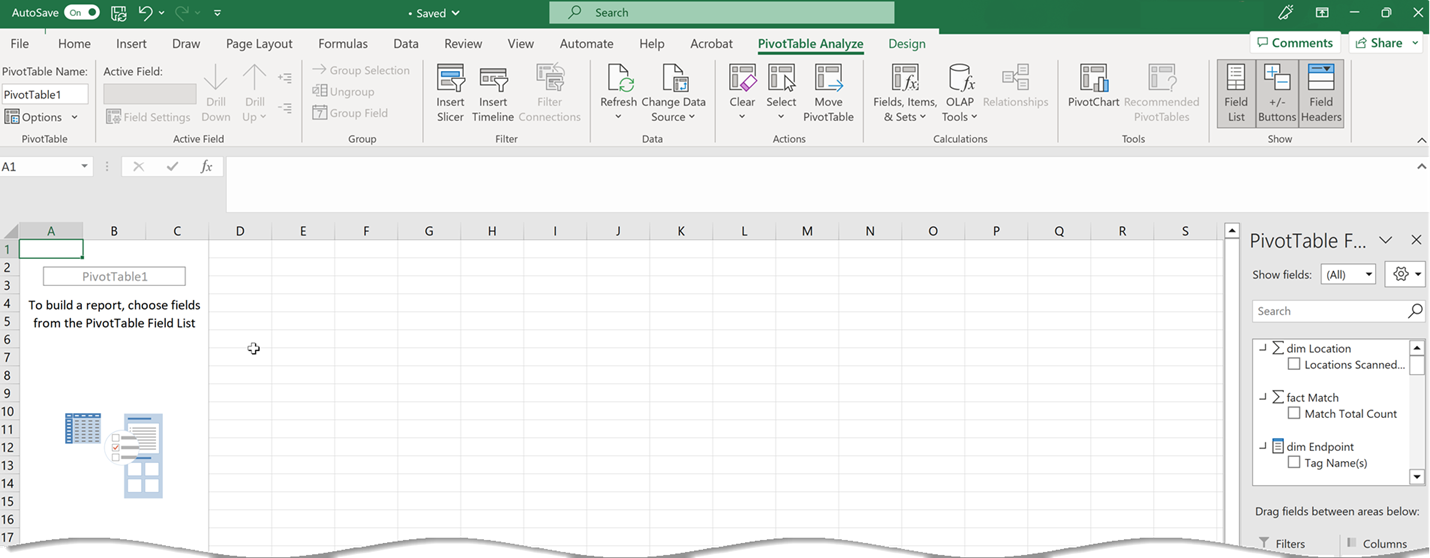
Task: Open the Design ribbon tab
Action: pos(906,44)
